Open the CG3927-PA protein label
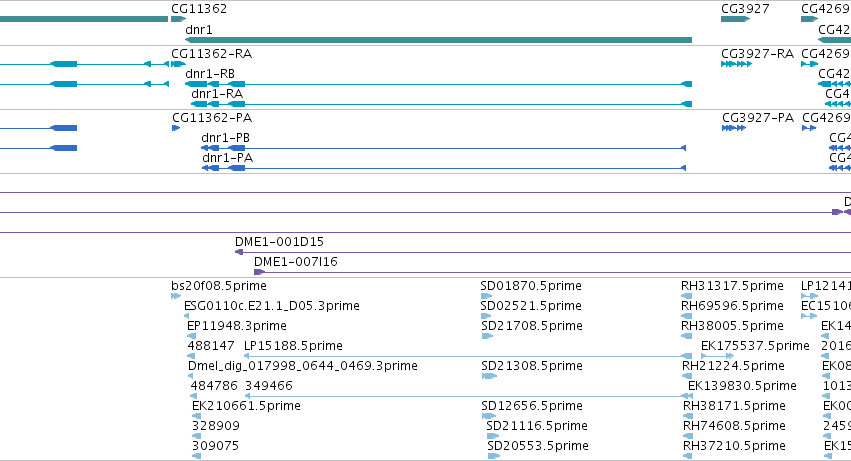 click(x=758, y=118)
